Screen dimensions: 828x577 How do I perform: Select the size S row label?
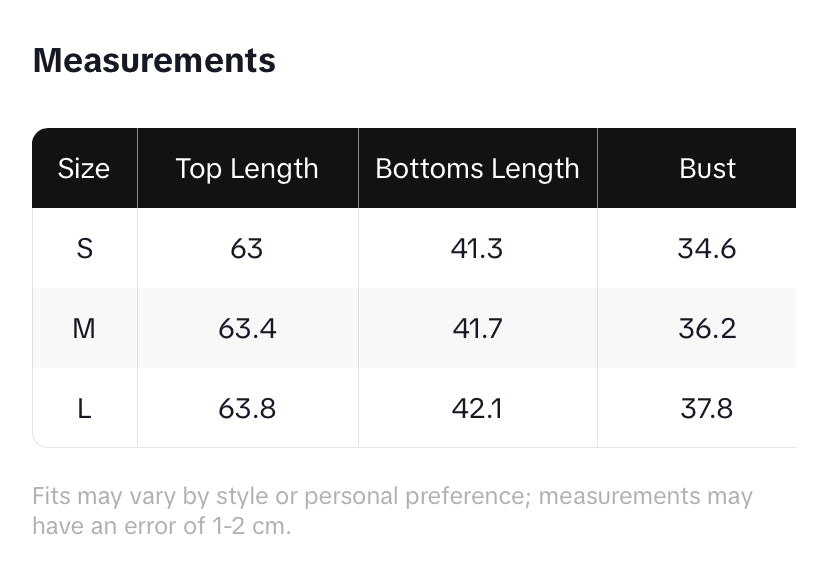(x=84, y=248)
